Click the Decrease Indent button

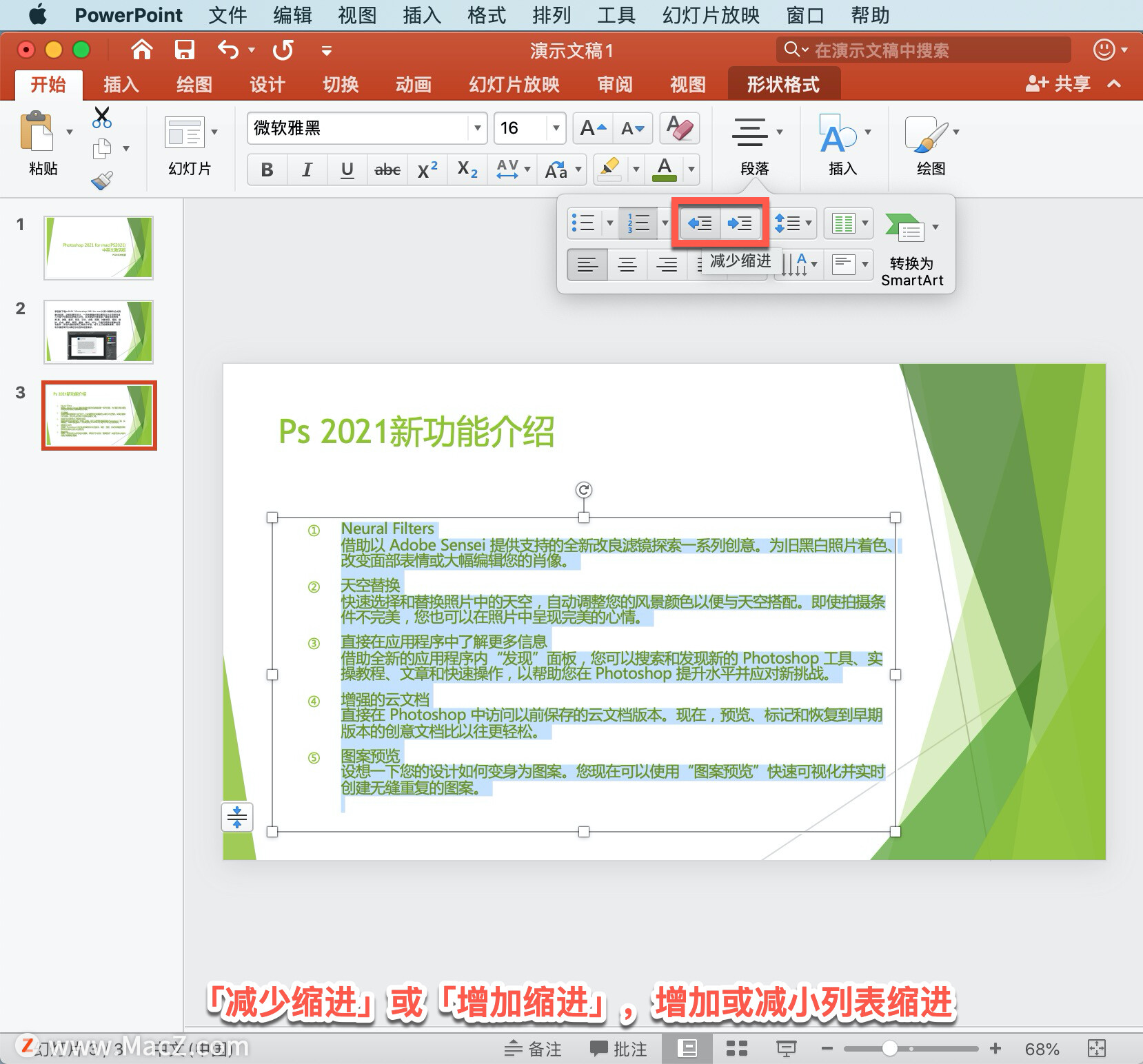700,223
